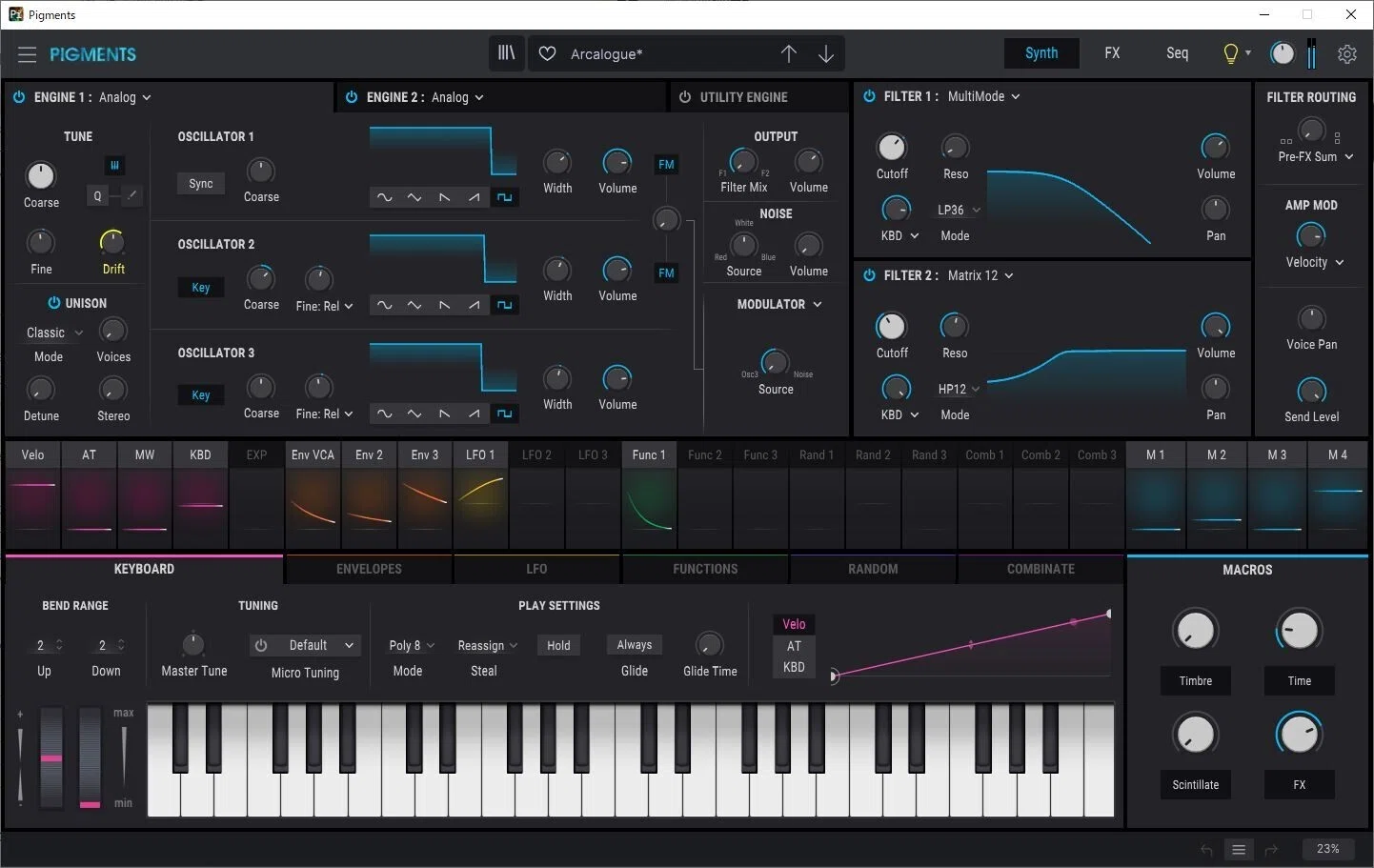Image resolution: width=1374 pixels, height=868 pixels.
Task: Open Filter 2 Matrix 12 dropdown
Action: (980, 275)
